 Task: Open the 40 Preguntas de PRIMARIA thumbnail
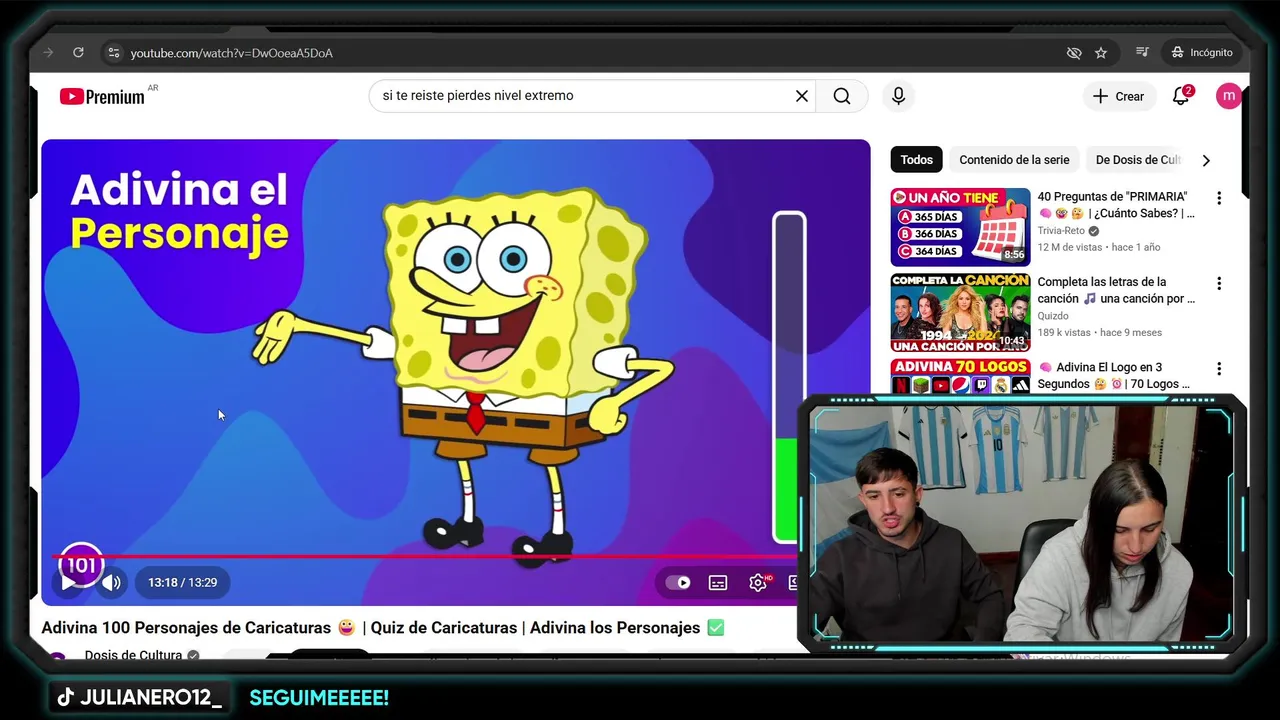pos(960,227)
